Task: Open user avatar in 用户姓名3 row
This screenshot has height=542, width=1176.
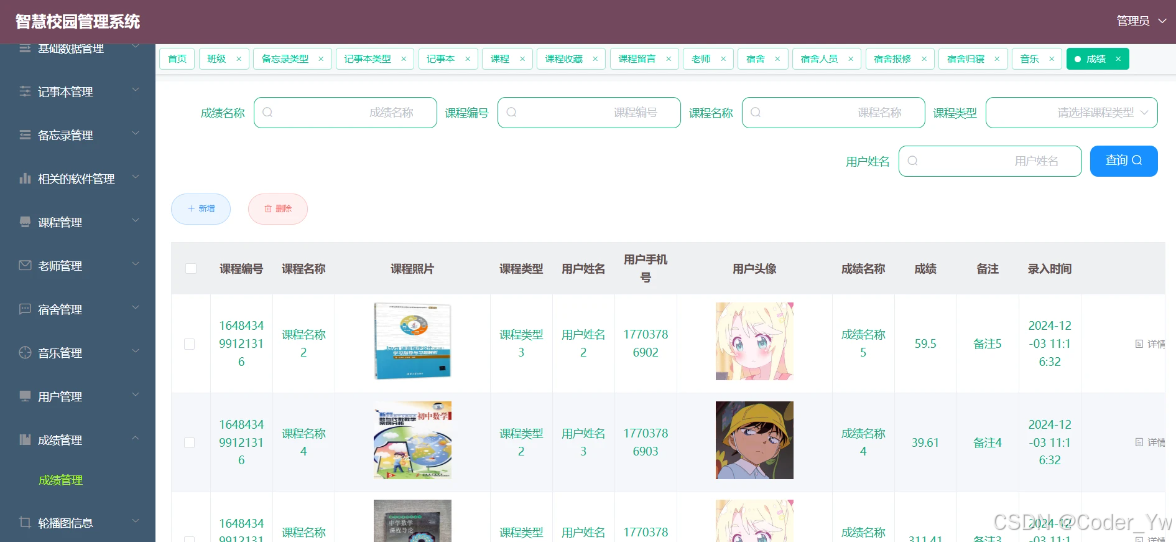Action: click(754, 440)
